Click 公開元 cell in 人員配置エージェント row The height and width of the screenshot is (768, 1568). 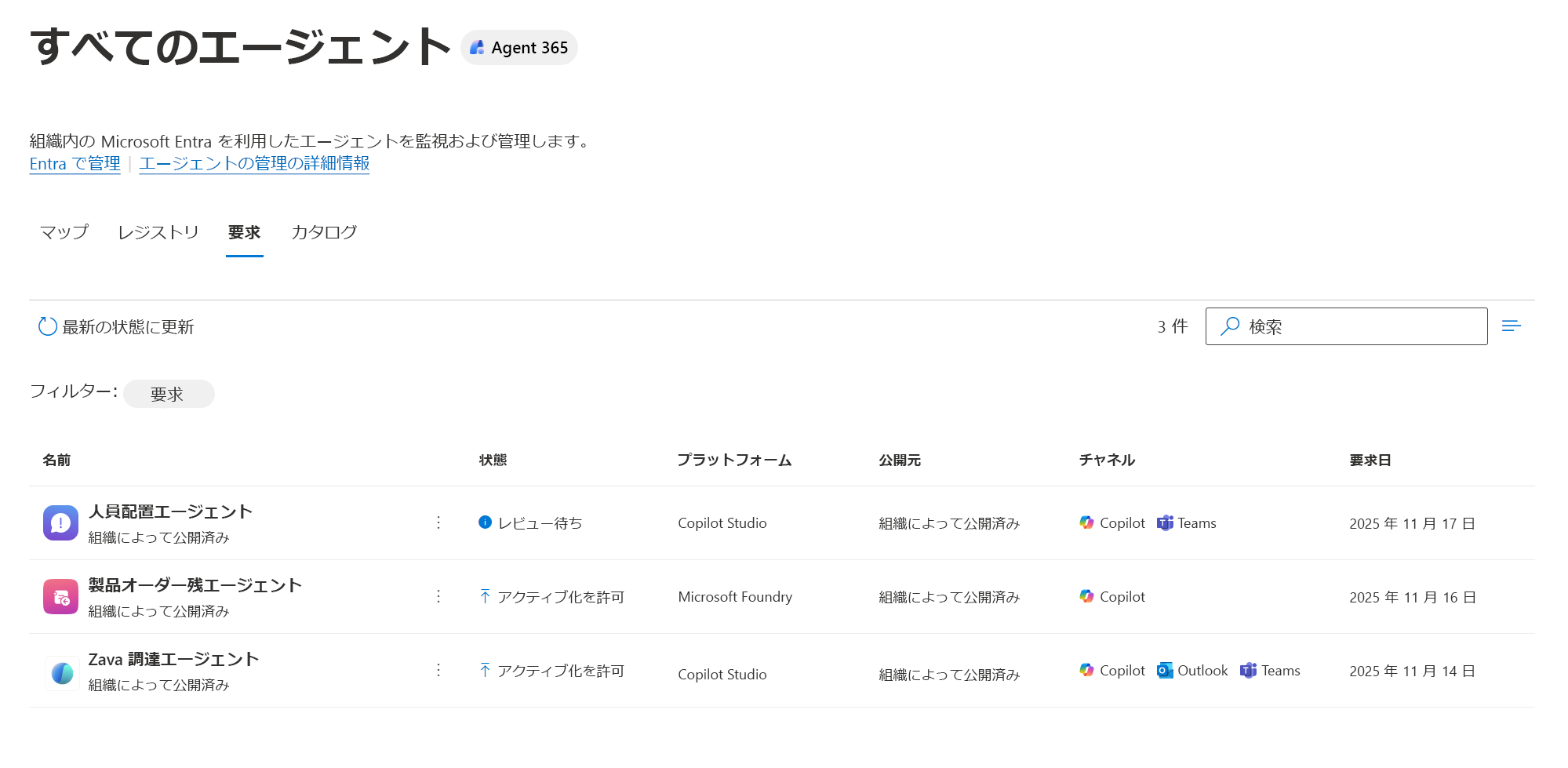click(x=949, y=523)
